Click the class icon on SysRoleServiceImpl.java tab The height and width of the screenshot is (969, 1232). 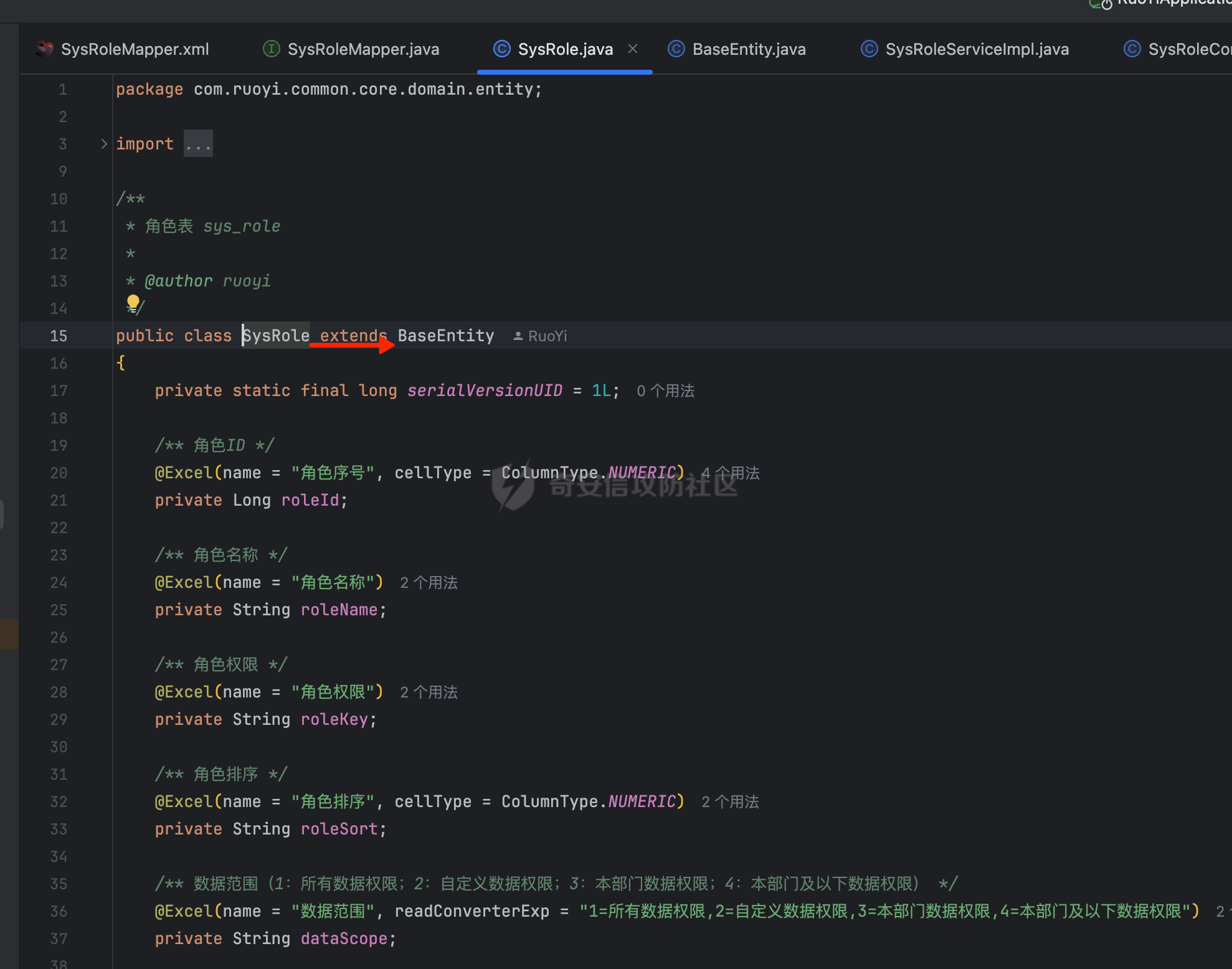870,49
